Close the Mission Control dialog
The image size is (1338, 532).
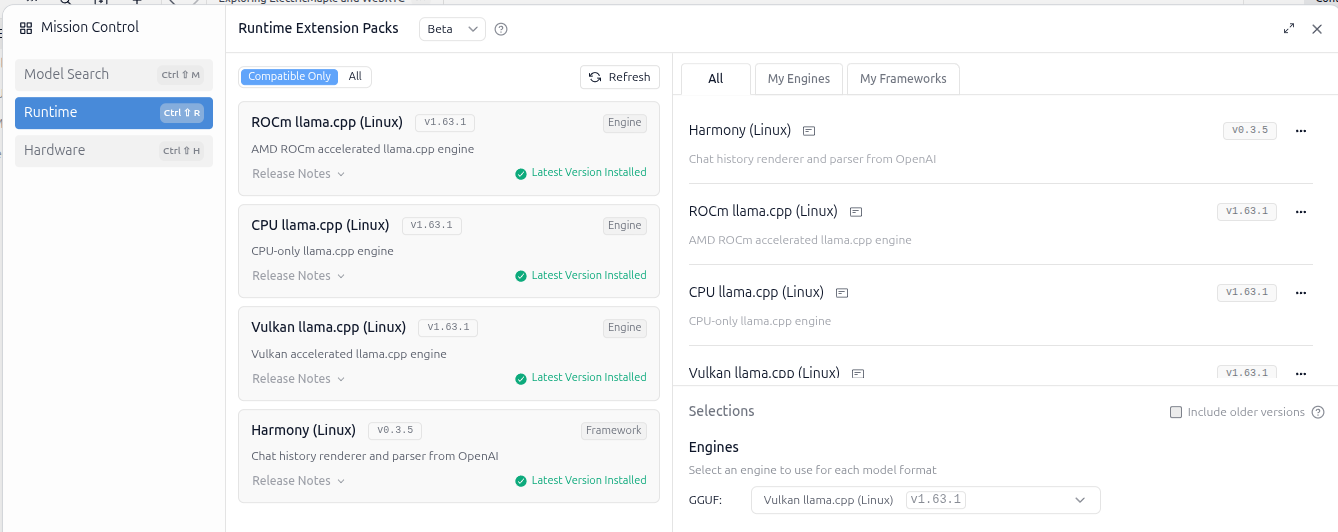click(x=1317, y=29)
